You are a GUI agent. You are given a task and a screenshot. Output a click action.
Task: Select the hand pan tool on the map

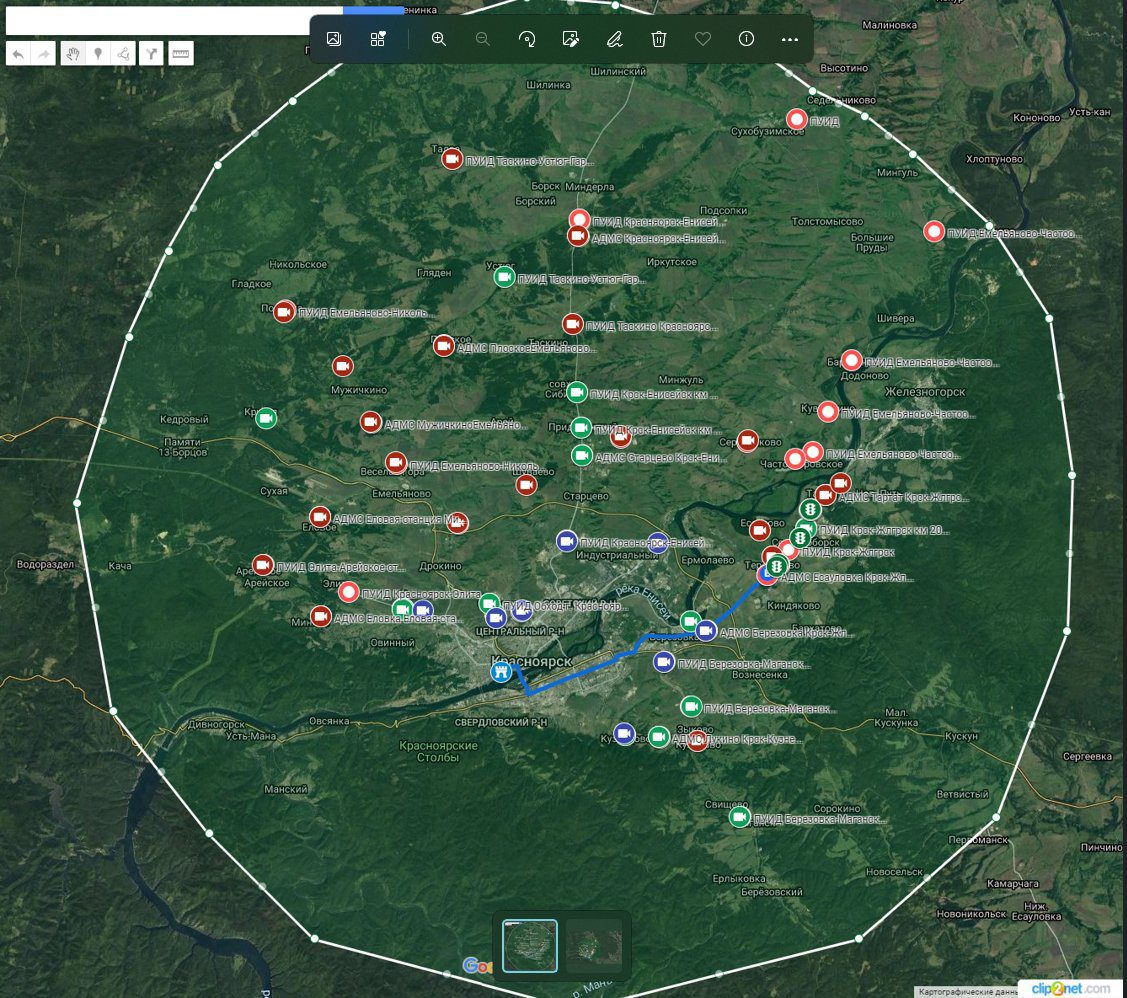[x=72, y=53]
